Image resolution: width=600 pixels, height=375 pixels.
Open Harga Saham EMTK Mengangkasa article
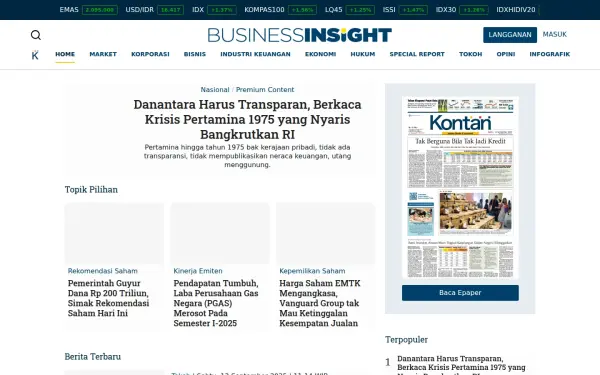(320, 303)
